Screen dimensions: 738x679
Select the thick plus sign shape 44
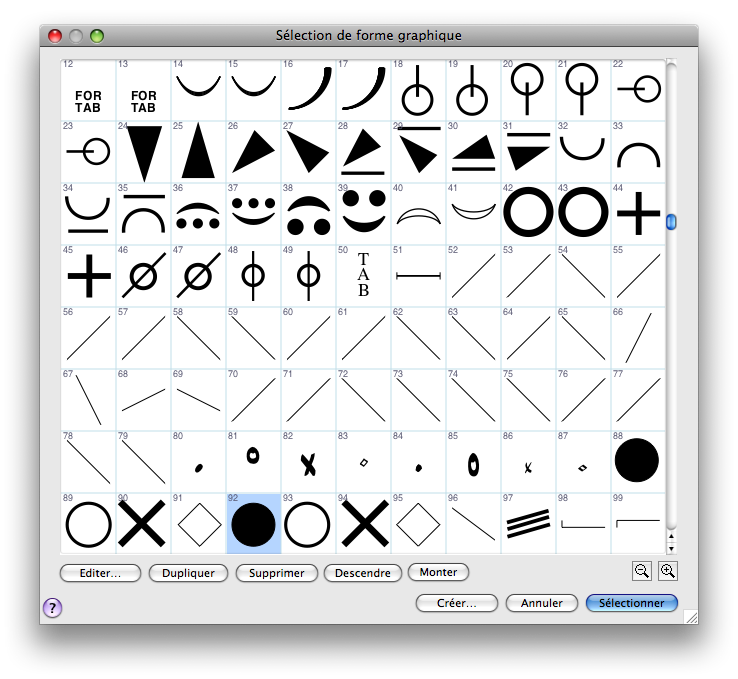[x=637, y=214]
